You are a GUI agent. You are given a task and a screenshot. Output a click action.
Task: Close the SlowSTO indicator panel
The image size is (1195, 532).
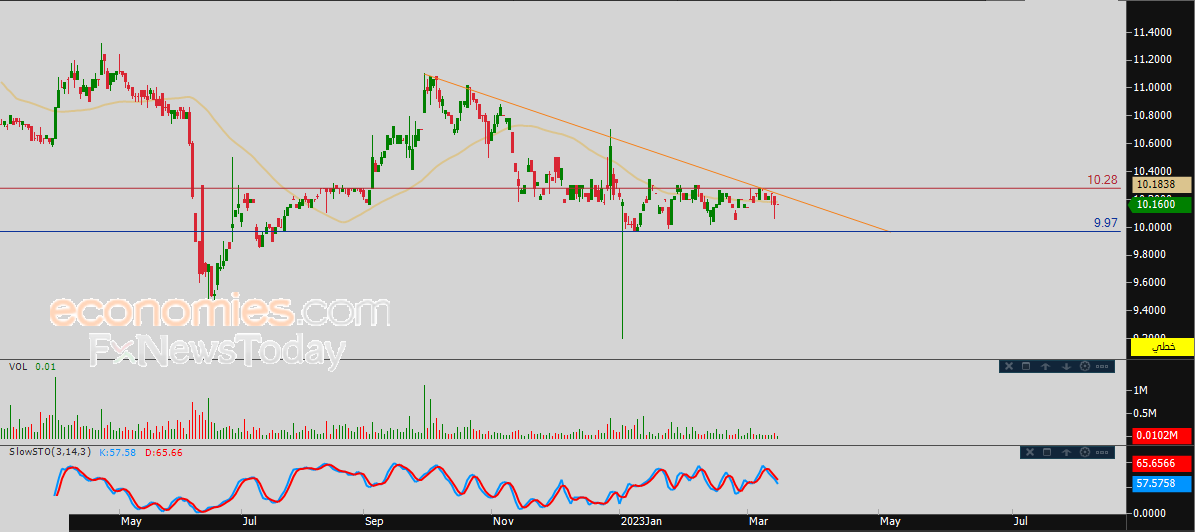point(1029,453)
